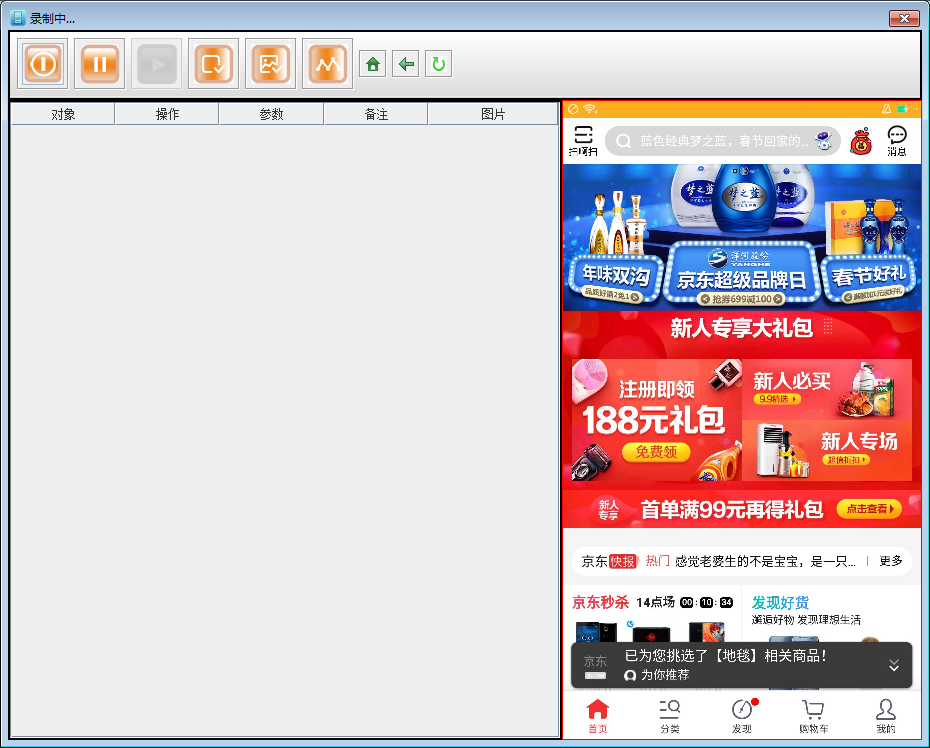Tap the red lucky bag icon
This screenshot has width=930, height=748.
860,141
